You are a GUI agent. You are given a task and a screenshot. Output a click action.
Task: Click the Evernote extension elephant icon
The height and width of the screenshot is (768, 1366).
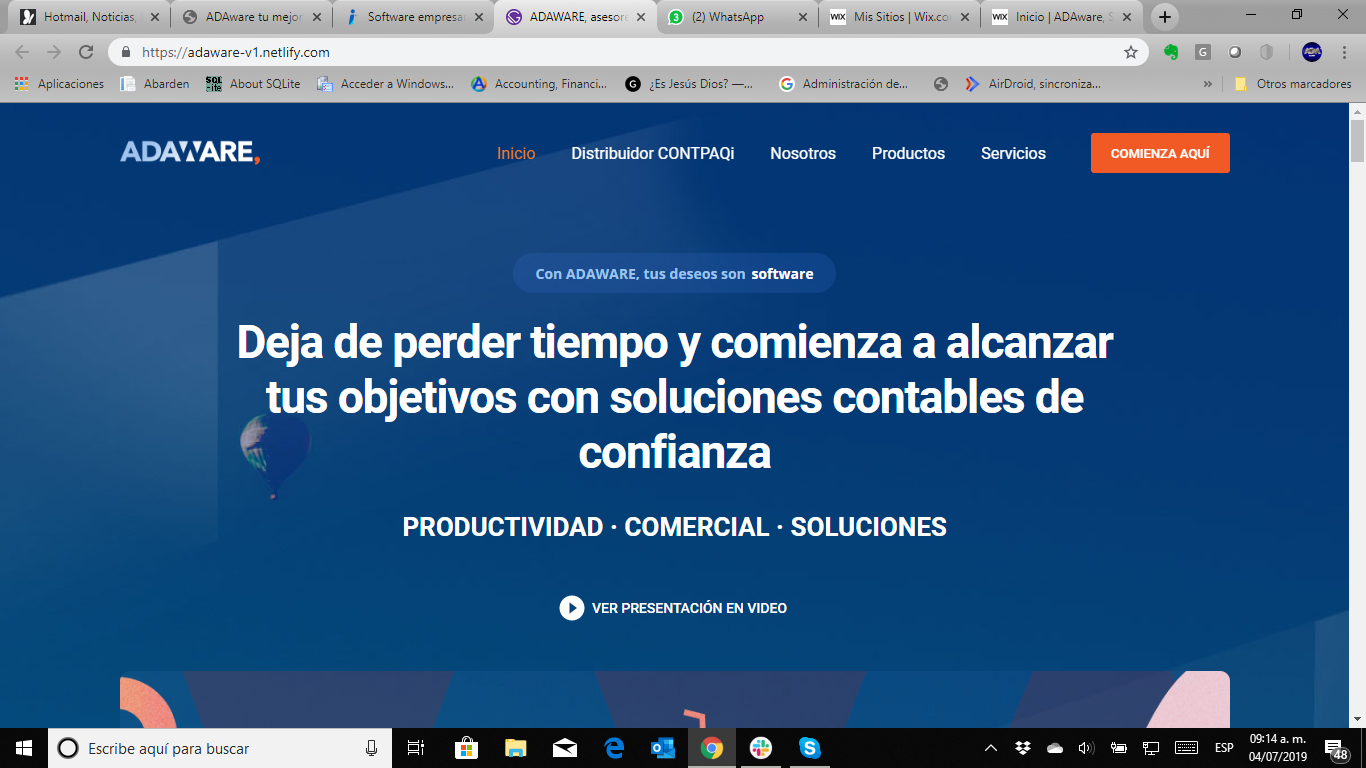click(x=1171, y=52)
